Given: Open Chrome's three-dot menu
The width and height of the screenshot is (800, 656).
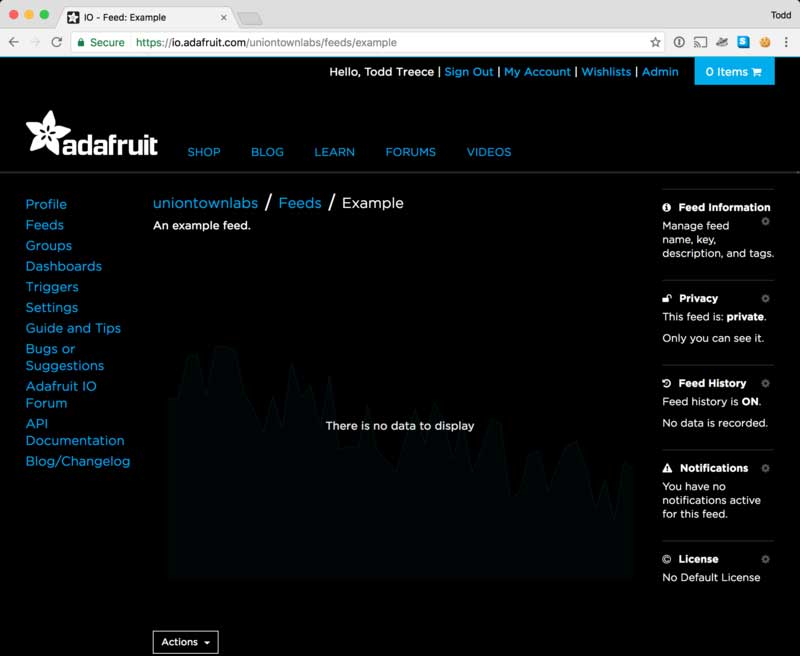Looking at the screenshot, I should click(787, 42).
